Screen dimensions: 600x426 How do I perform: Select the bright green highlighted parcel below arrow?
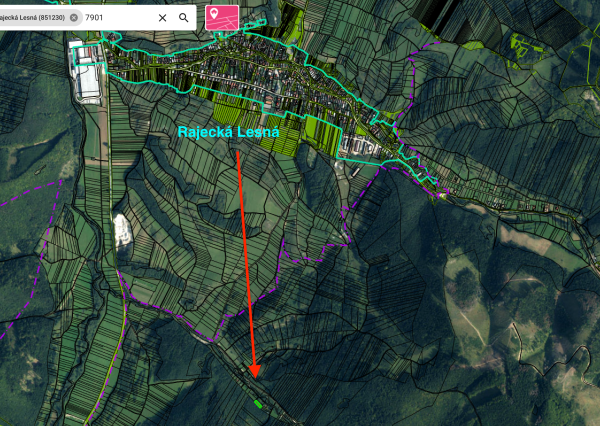tap(260, 404)
